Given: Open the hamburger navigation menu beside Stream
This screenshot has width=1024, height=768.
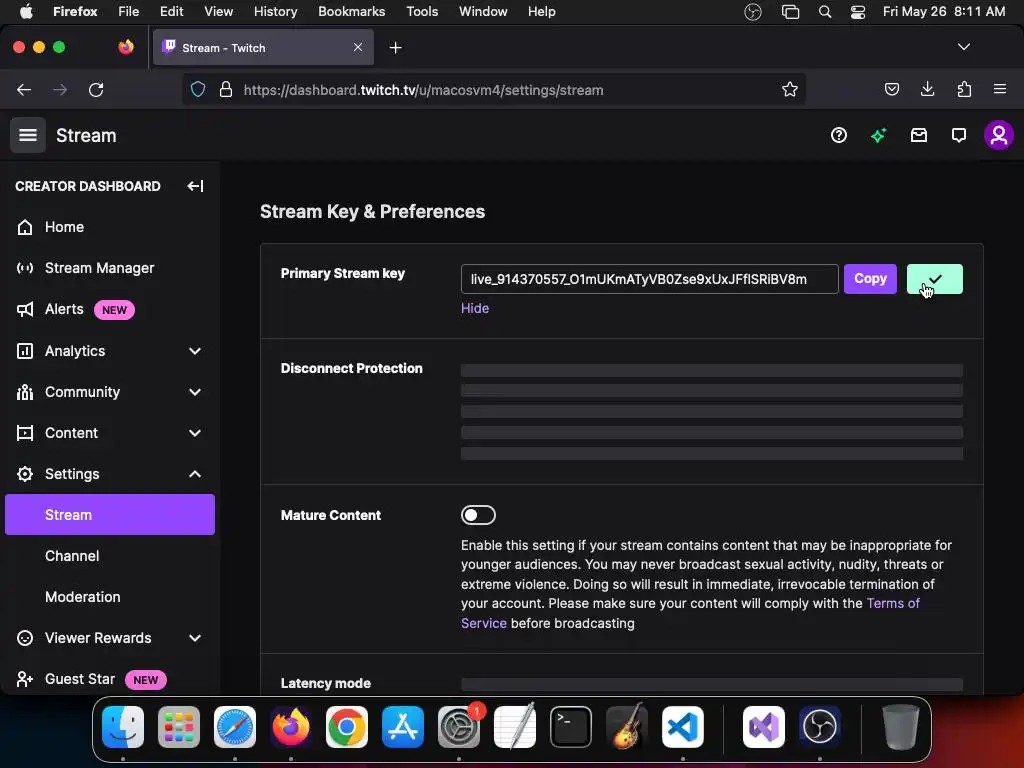Looking at the screenshot, I should coord(27,135).
